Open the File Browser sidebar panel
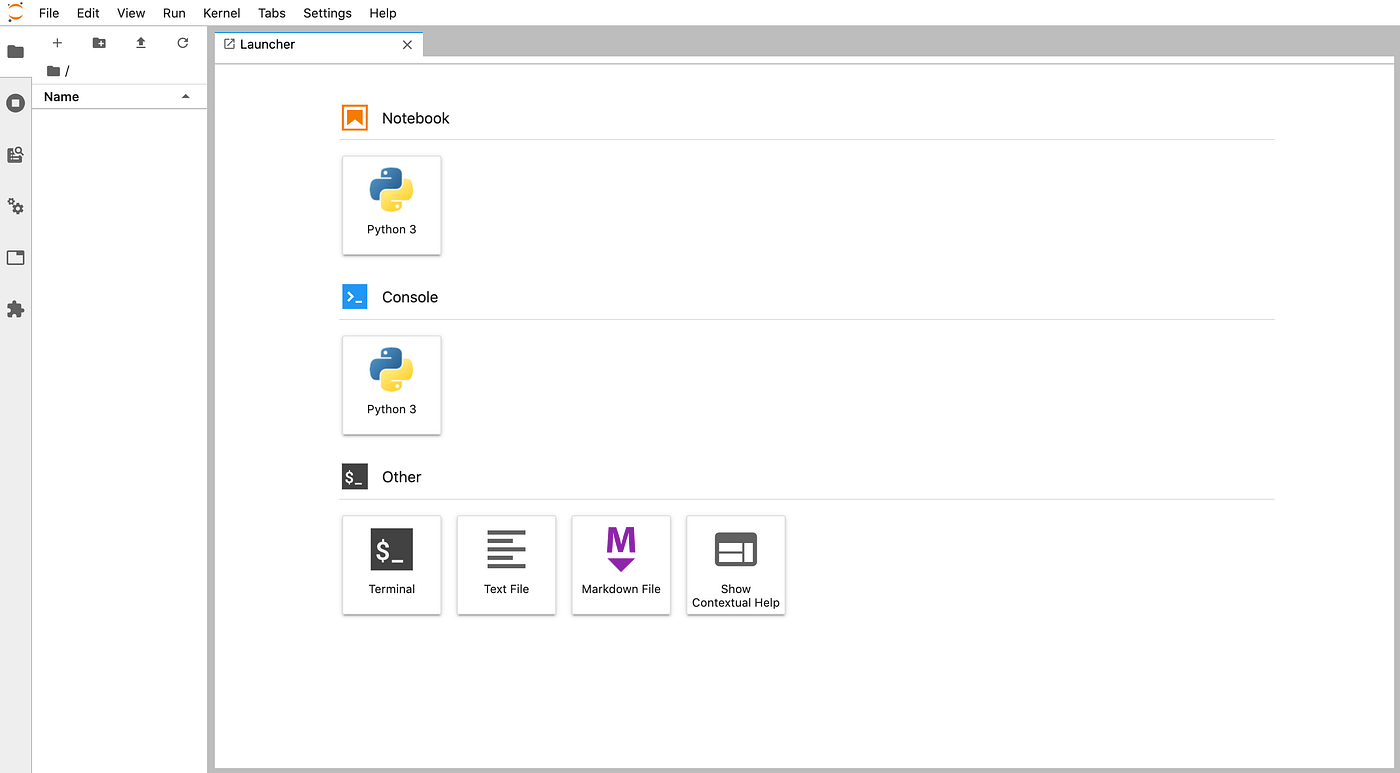The height and width of the screenshot is (773, 1400). click(x=15, y=51)
